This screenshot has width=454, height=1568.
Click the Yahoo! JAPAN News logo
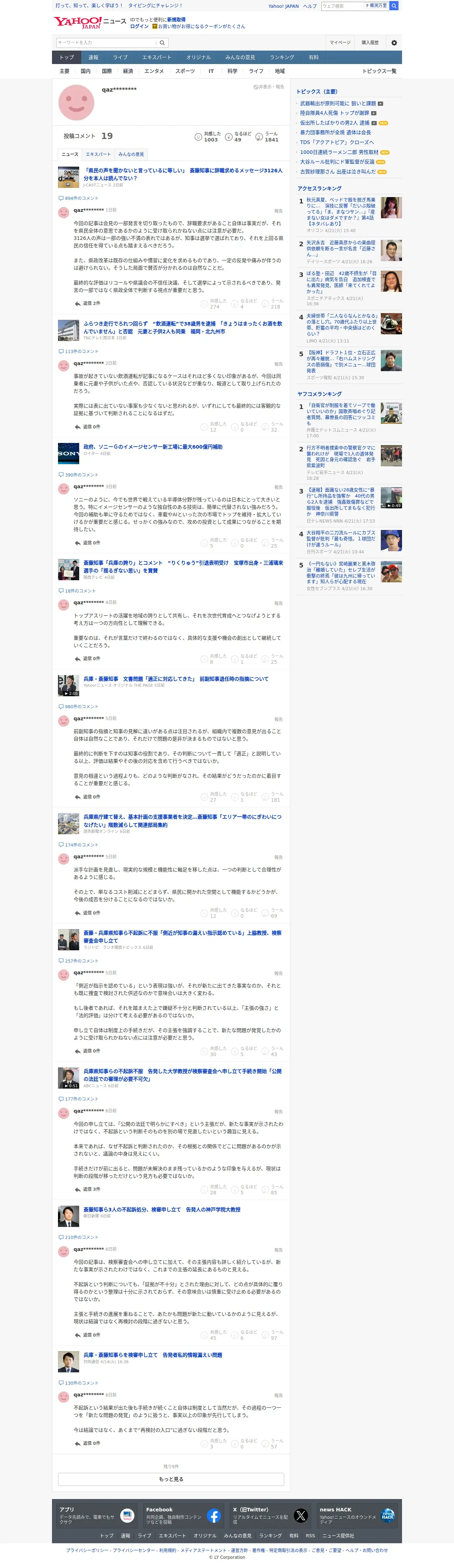[90, 23]
